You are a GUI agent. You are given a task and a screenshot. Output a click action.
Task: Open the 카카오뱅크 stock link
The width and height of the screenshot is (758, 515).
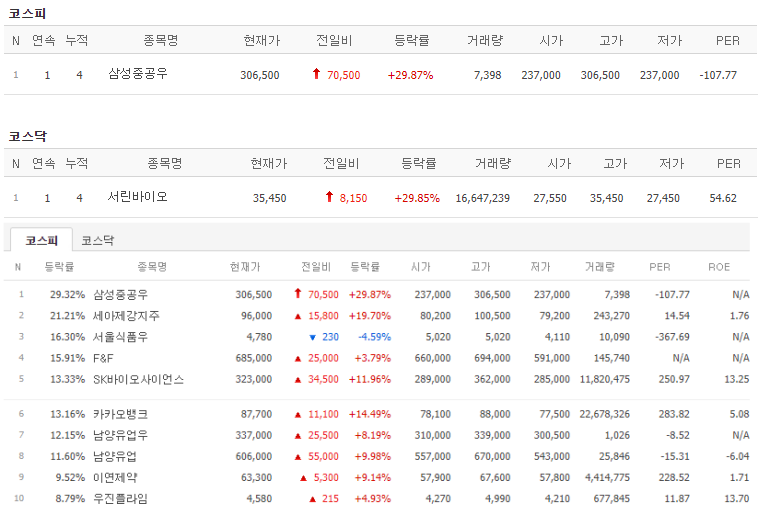tap(120, 414)
